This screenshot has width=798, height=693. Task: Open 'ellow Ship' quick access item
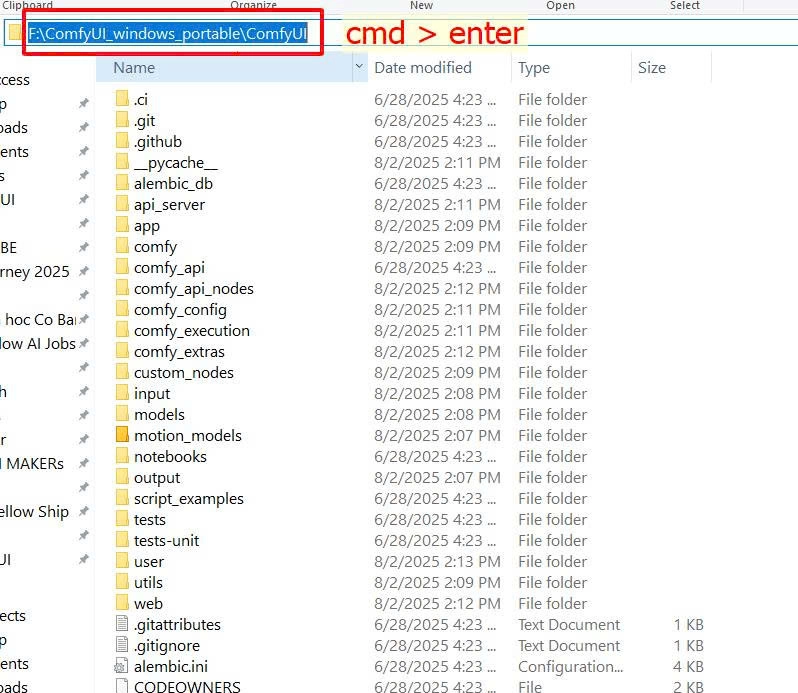point(34,511)
